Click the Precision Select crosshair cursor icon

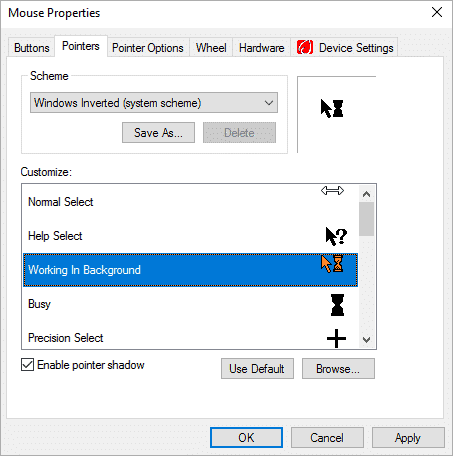(336, 338)
